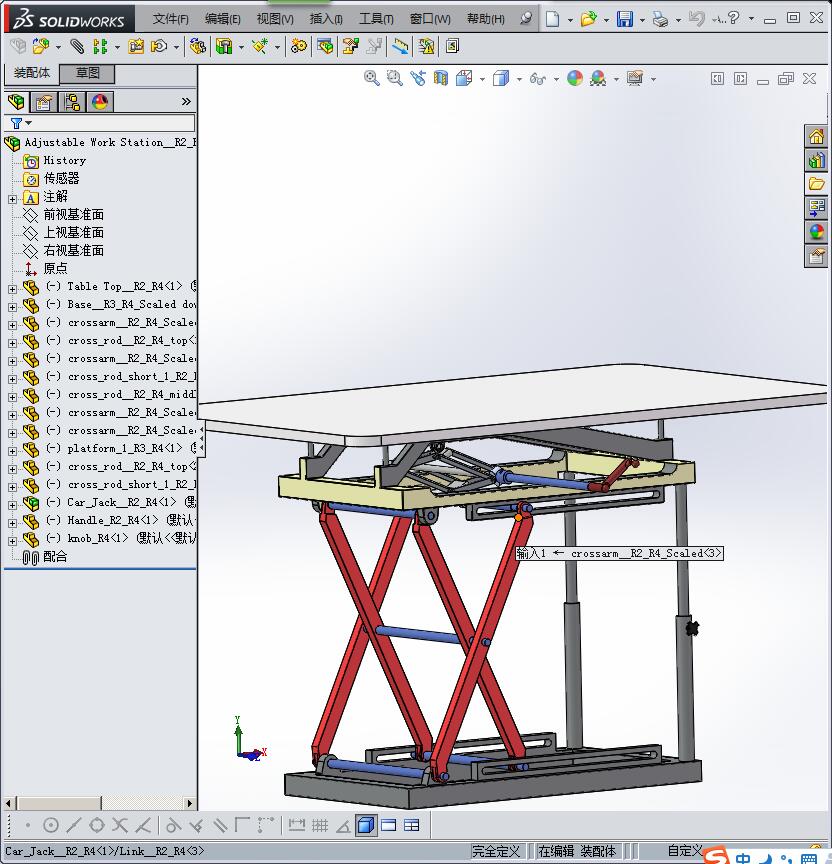Toggle the angle snap triangle icon

[x=343, y=825]
